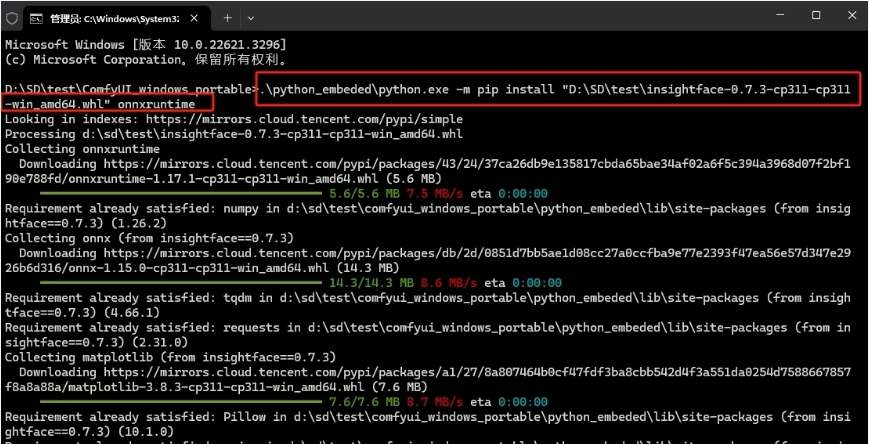The height and width of the screenshot is (444, 869).
Task: Click the administrator shield icon in title bar
Action: 12,18
